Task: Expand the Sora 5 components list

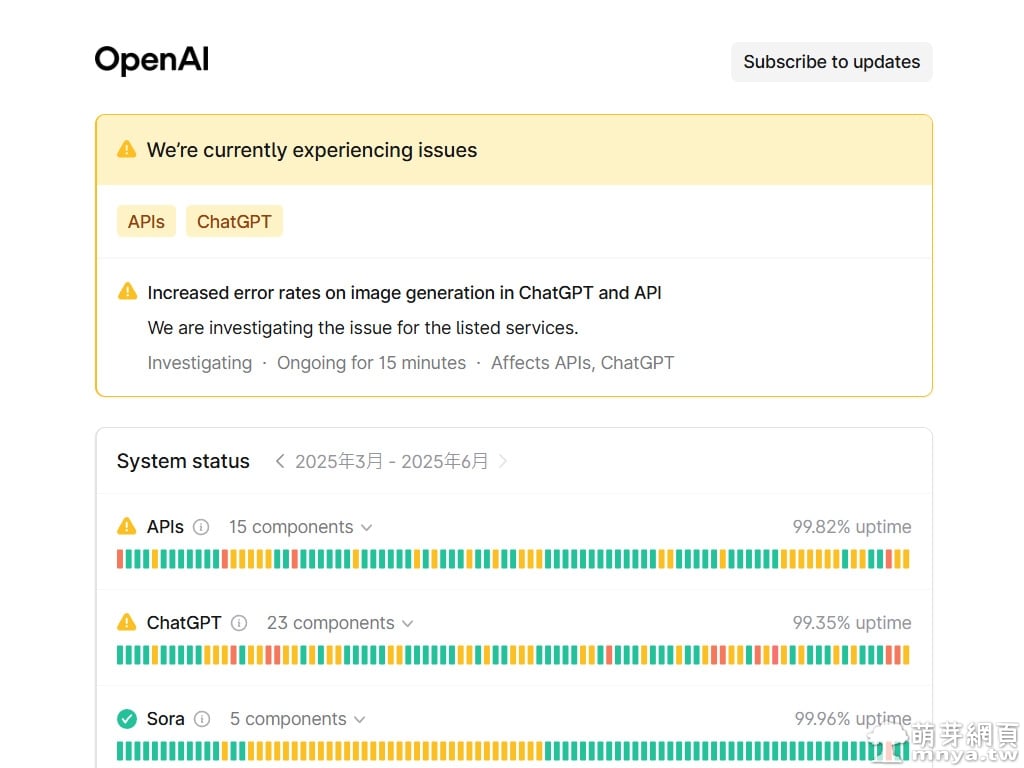Action: point(297,719)
